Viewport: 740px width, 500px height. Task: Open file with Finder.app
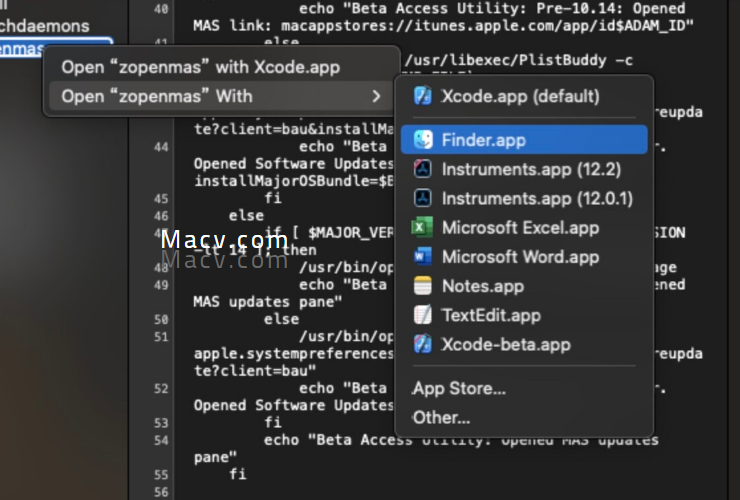pos(524,140)
